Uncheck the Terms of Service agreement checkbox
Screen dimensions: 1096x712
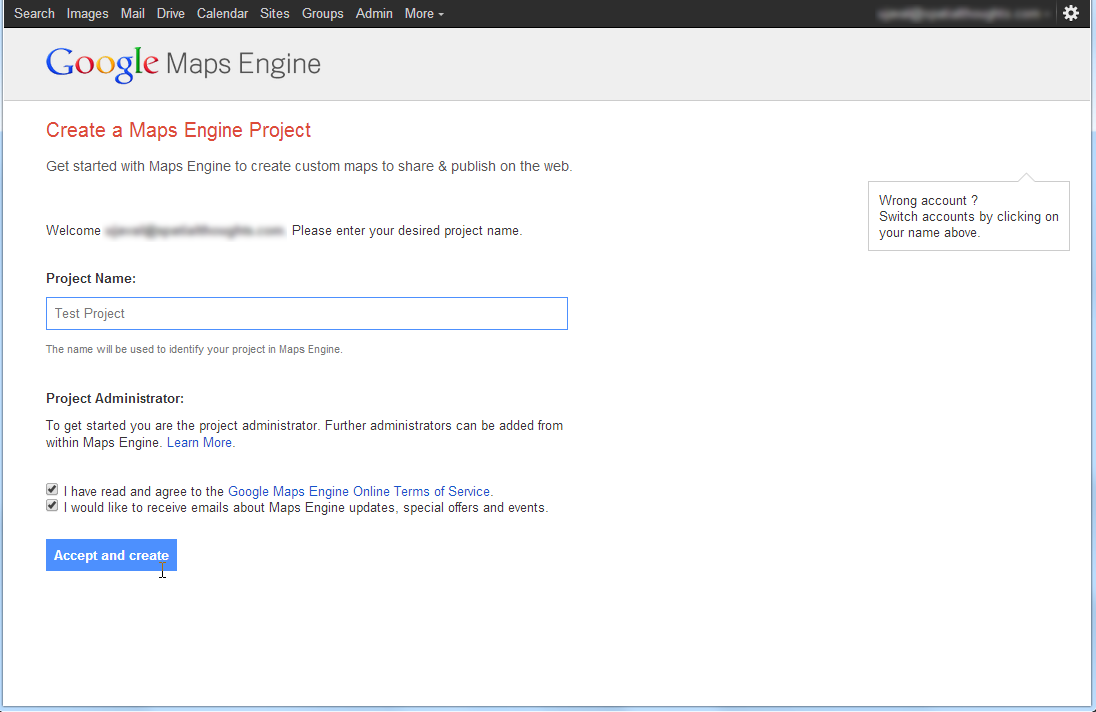(52, 490)
